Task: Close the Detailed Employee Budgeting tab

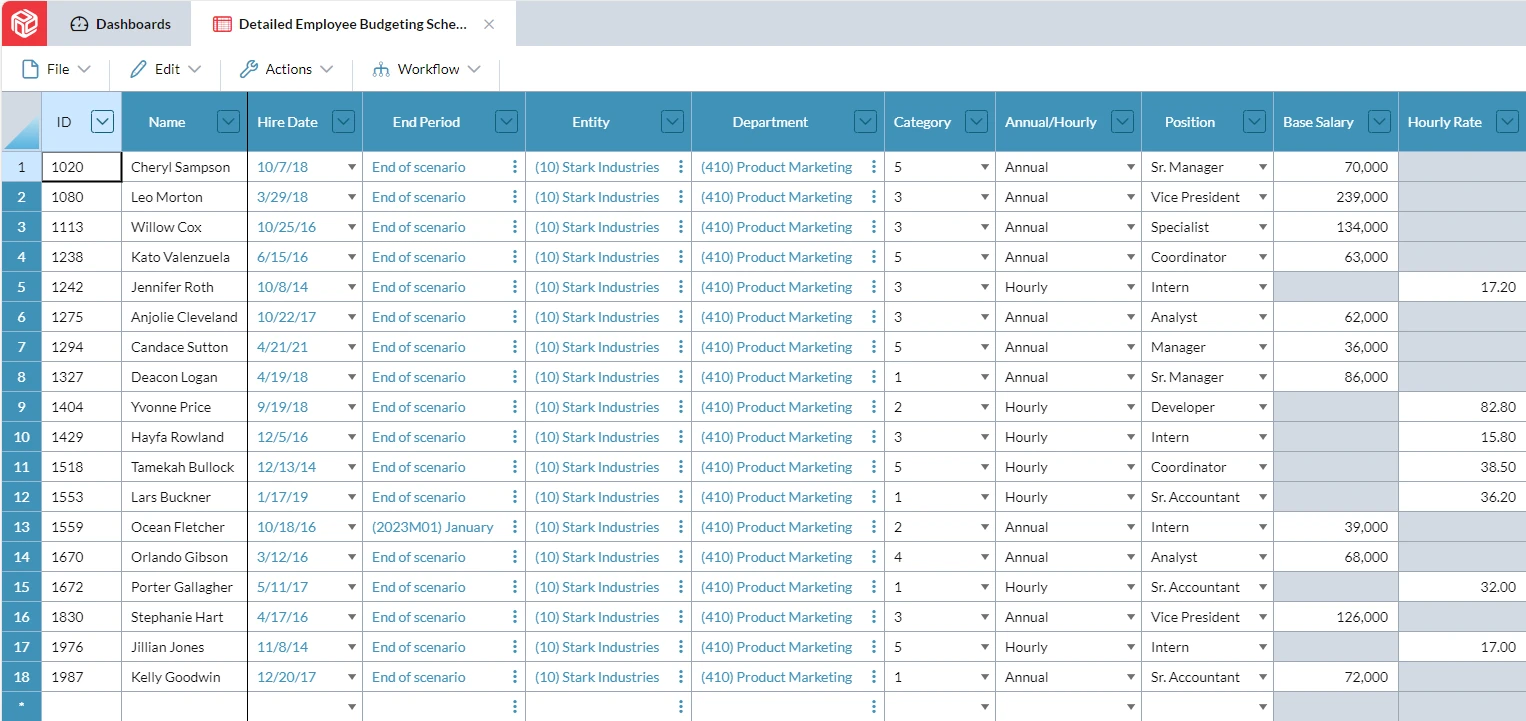Action: (489, 24)
